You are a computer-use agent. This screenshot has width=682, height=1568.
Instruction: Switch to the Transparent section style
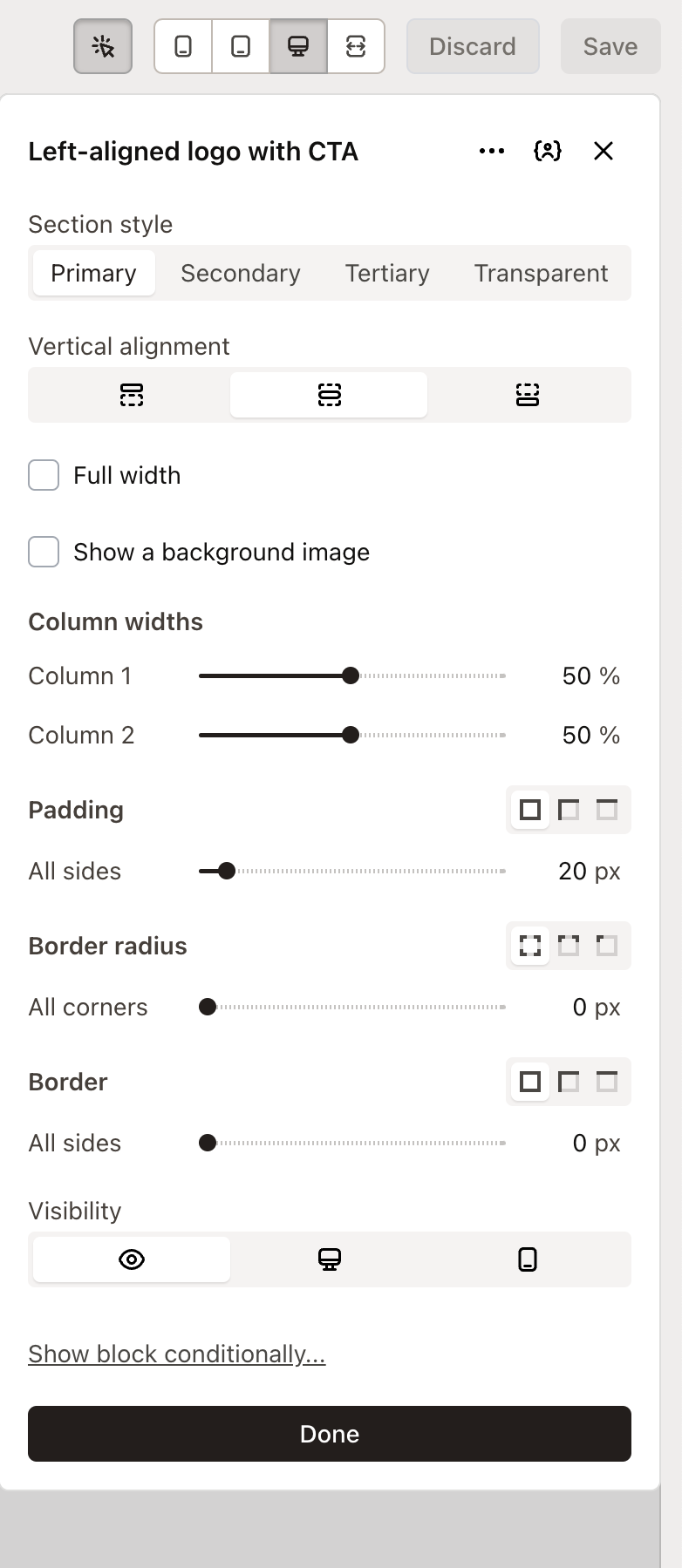[541, 273]
